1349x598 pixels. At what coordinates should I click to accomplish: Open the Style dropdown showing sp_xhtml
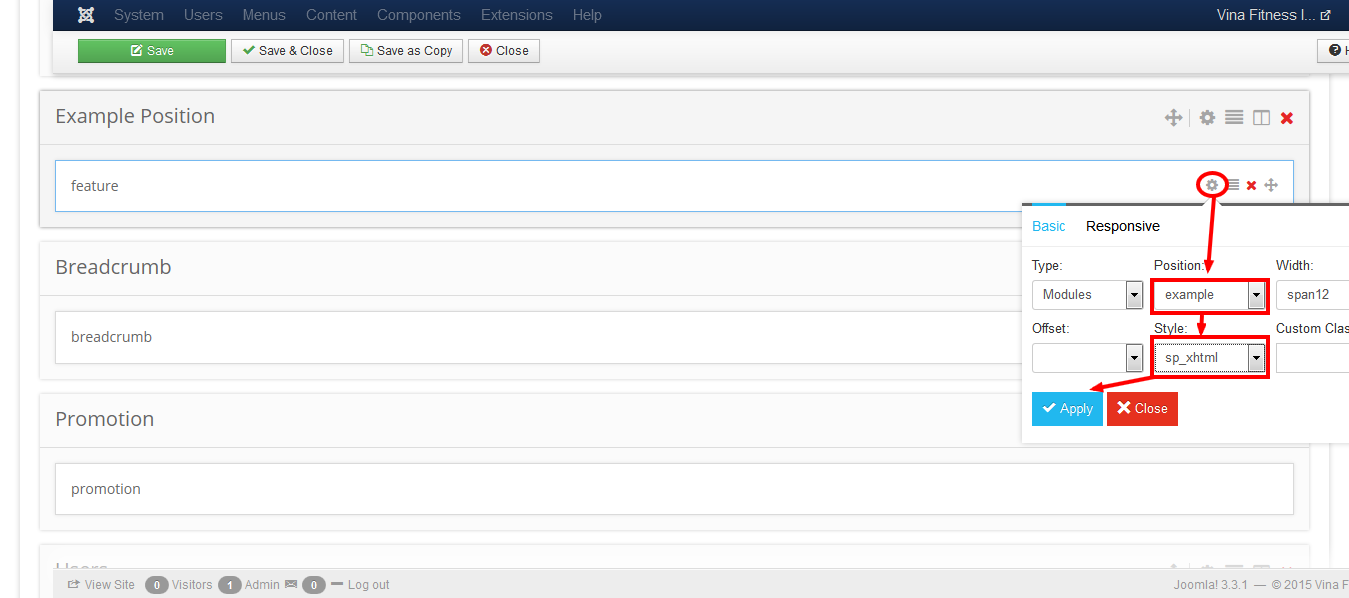[x=1209, y=358]
